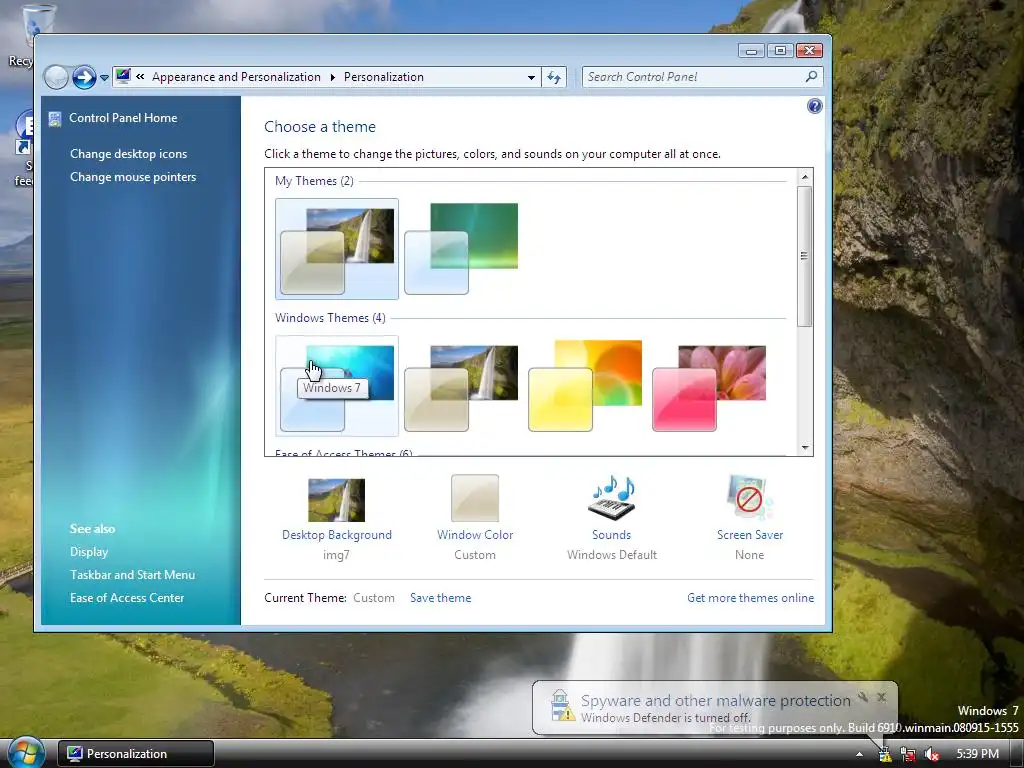Click the spyware protection notification text
1024x768 pixels.
pos(716,701)
